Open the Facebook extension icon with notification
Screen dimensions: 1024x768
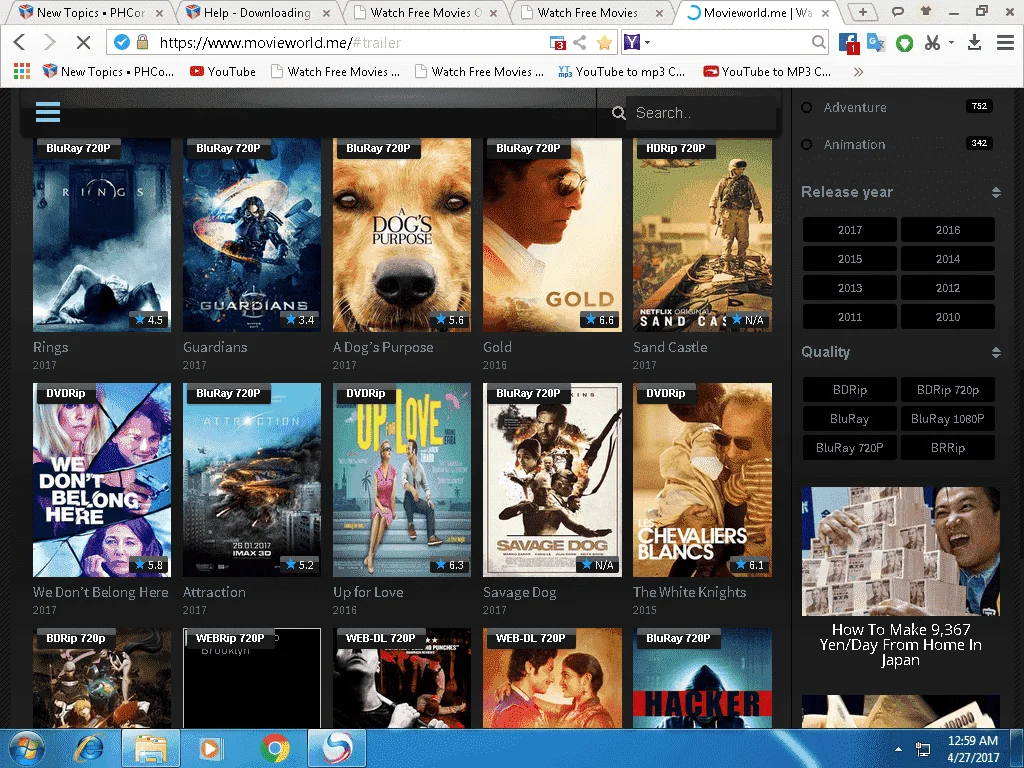tap(848, 43)
